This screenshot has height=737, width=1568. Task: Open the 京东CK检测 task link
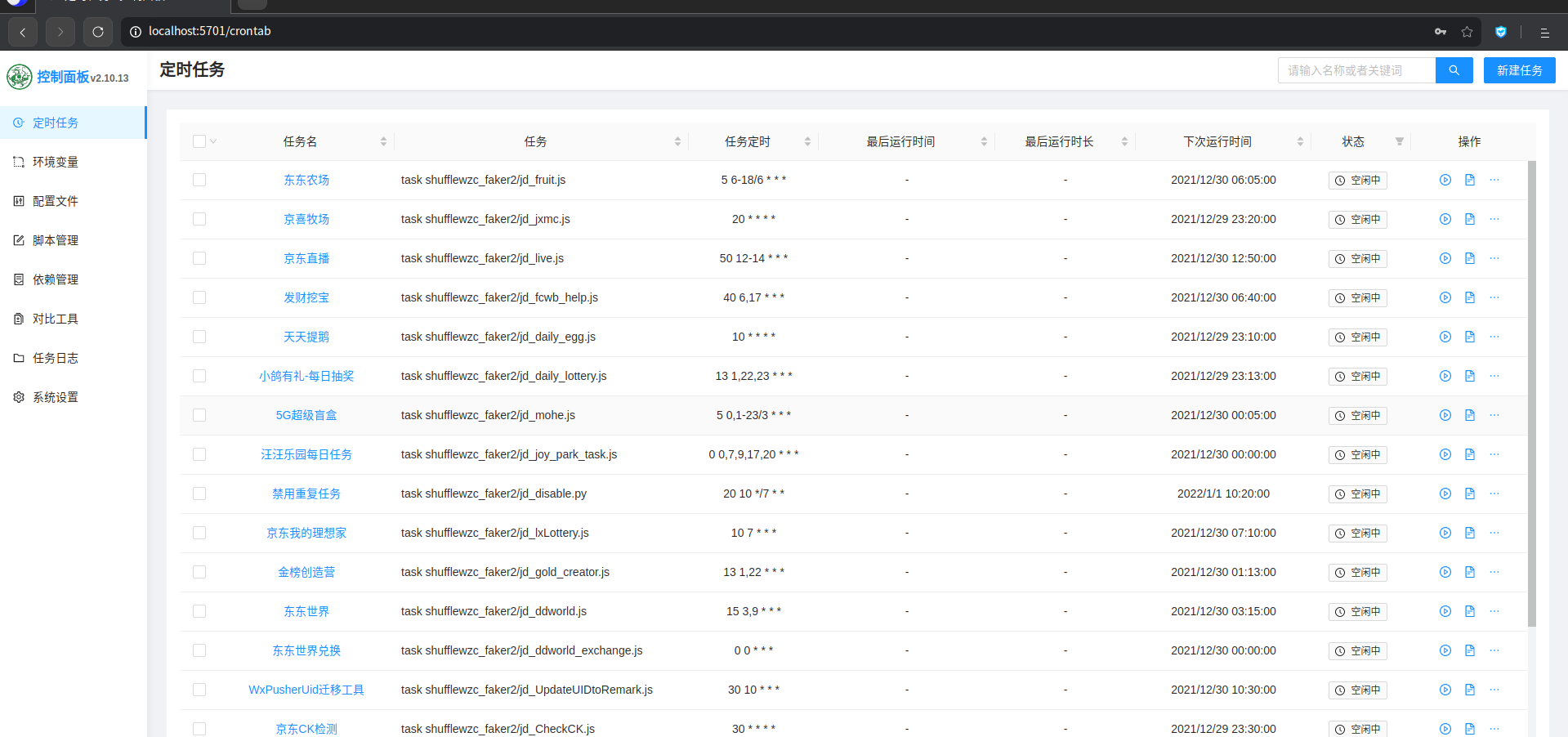[306, 729]
